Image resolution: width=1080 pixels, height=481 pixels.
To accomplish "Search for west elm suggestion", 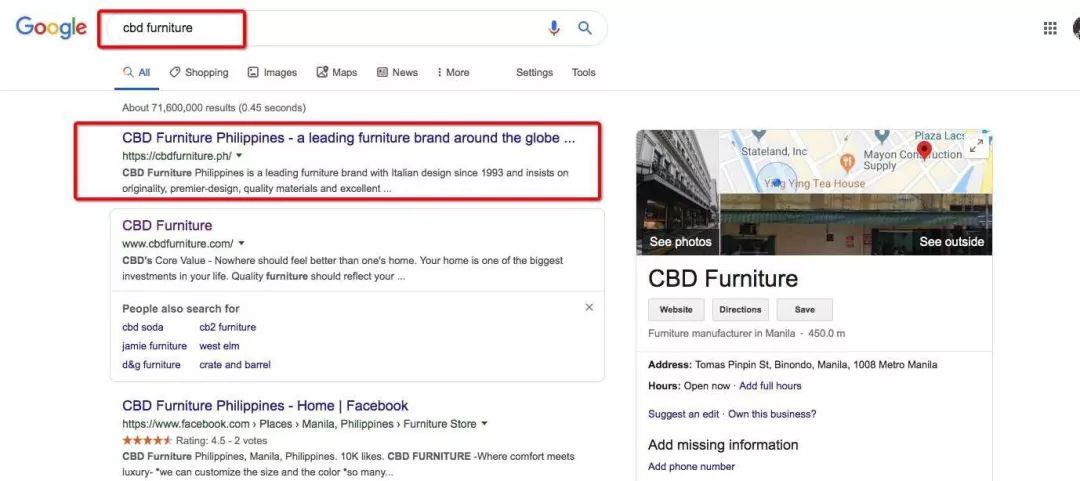I will (x=219, y=346).
